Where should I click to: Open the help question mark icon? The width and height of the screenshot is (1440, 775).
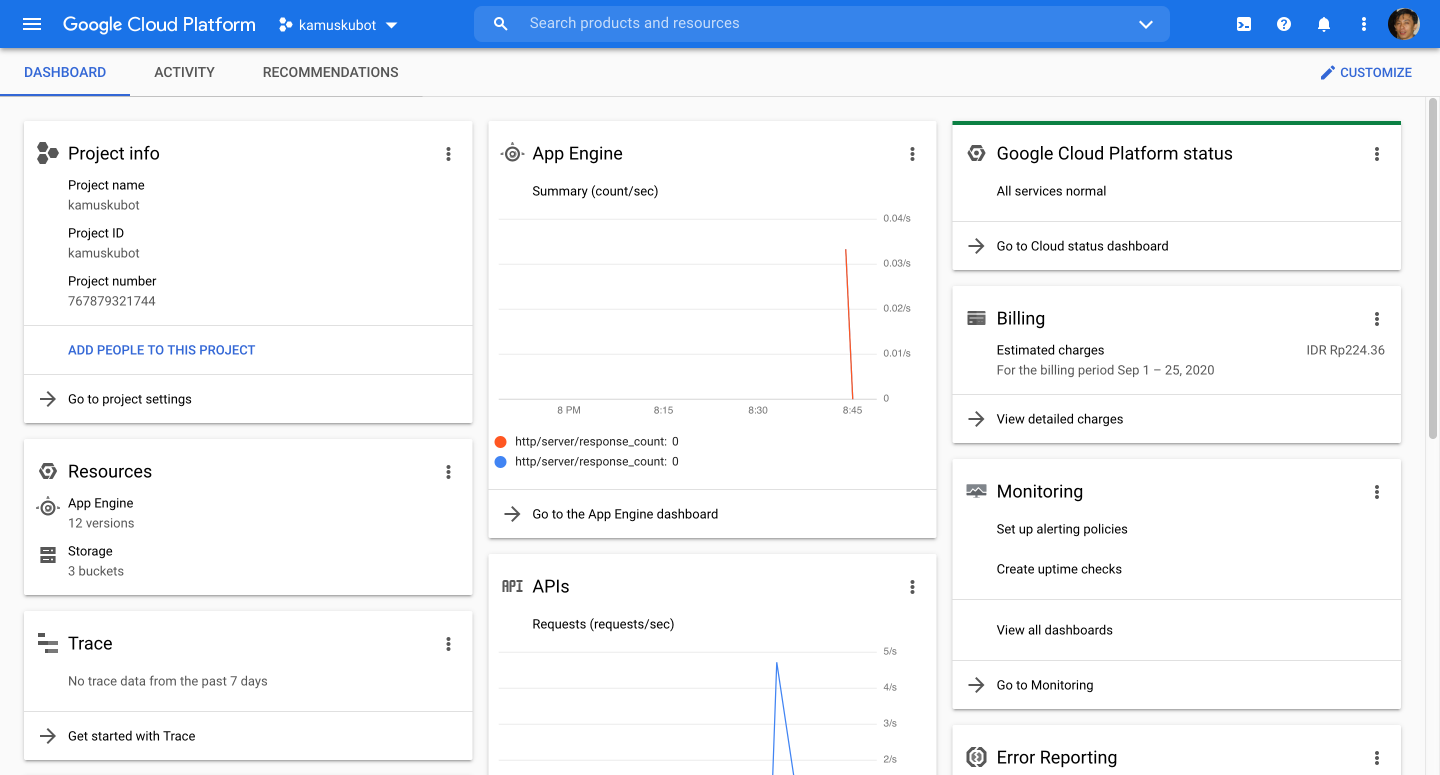pos(1284,24)
